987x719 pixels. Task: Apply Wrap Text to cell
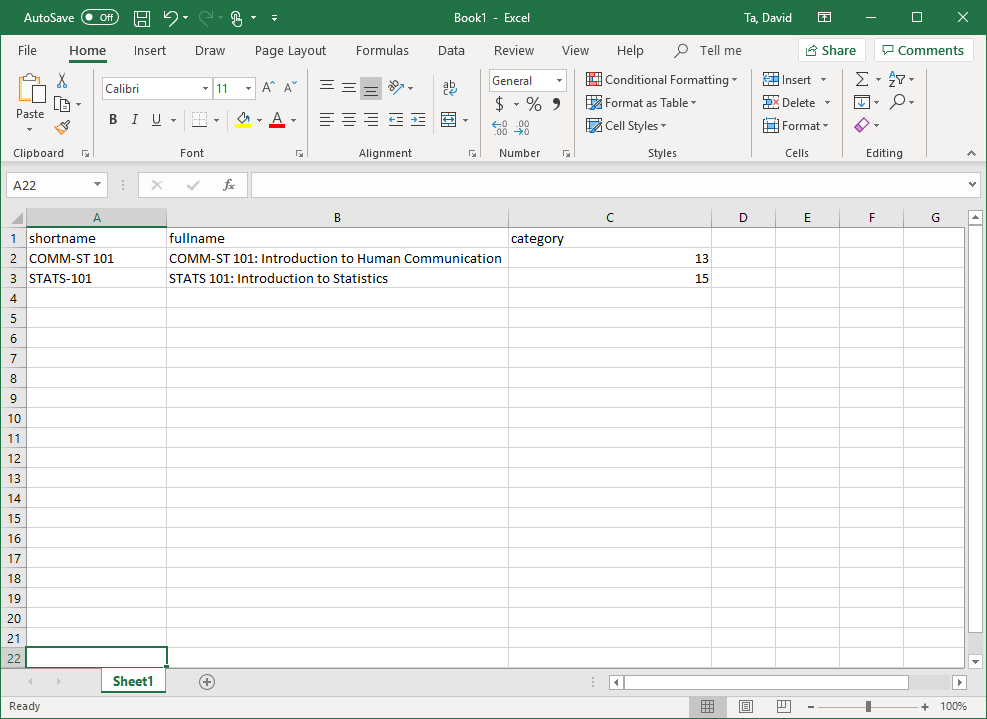pyautogui.click(x=449, y=88)
